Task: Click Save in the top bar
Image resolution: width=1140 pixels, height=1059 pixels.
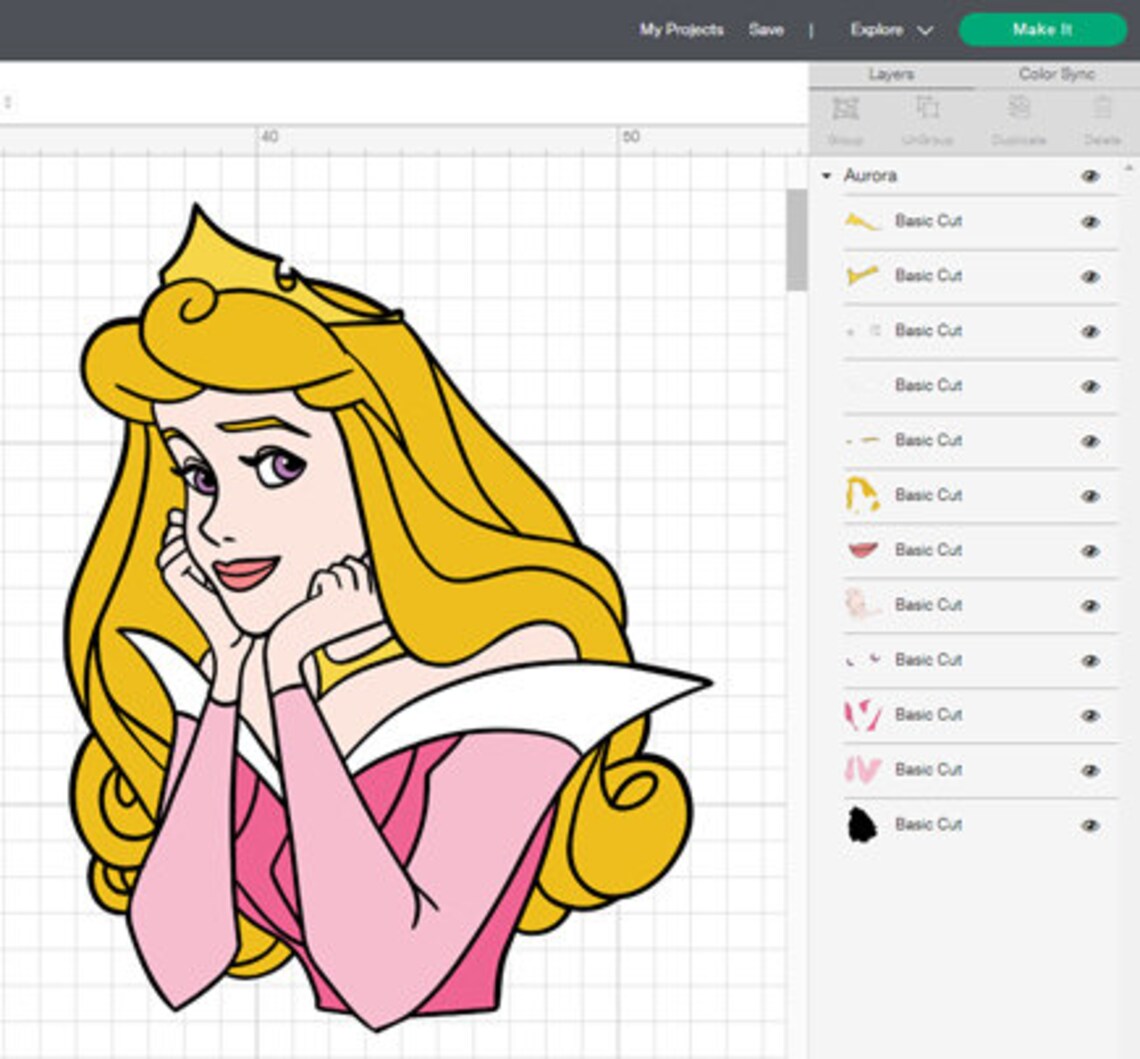Action: pyautogui.click(x=766, y=30)
